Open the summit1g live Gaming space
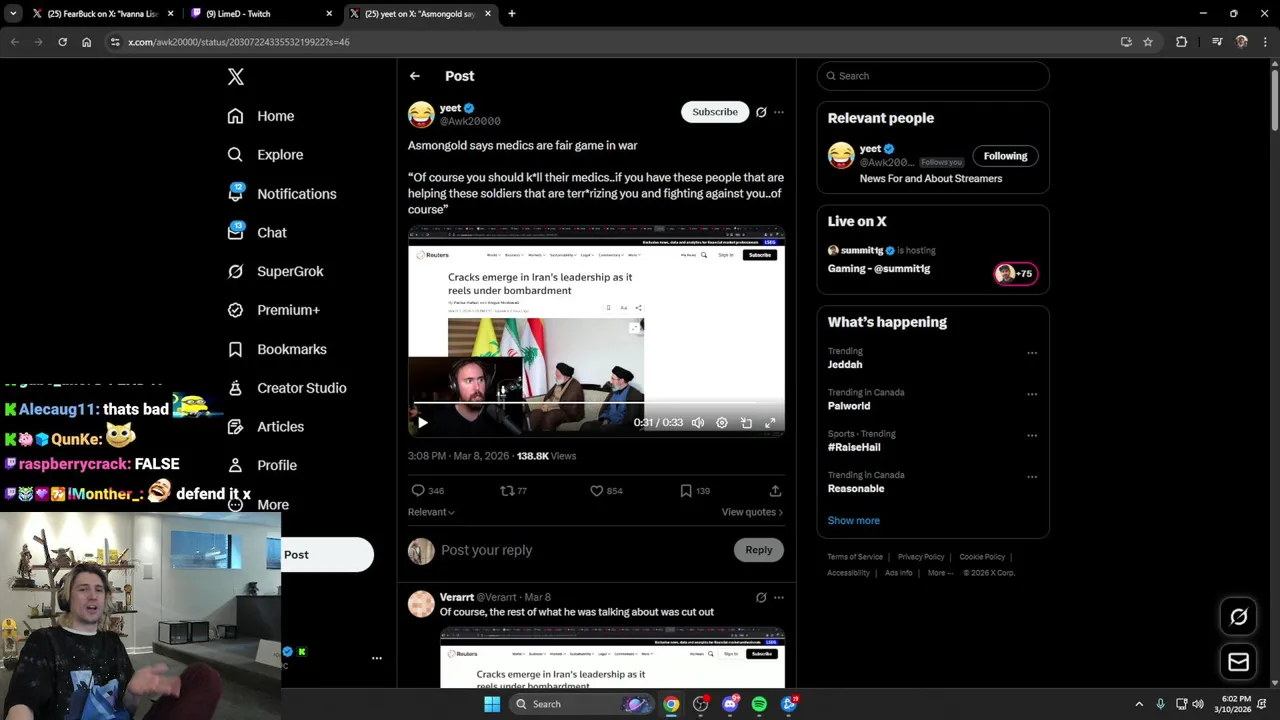The width and height of the screenshot is (1280, 720). pyautogui.click(x=933, y=260)
